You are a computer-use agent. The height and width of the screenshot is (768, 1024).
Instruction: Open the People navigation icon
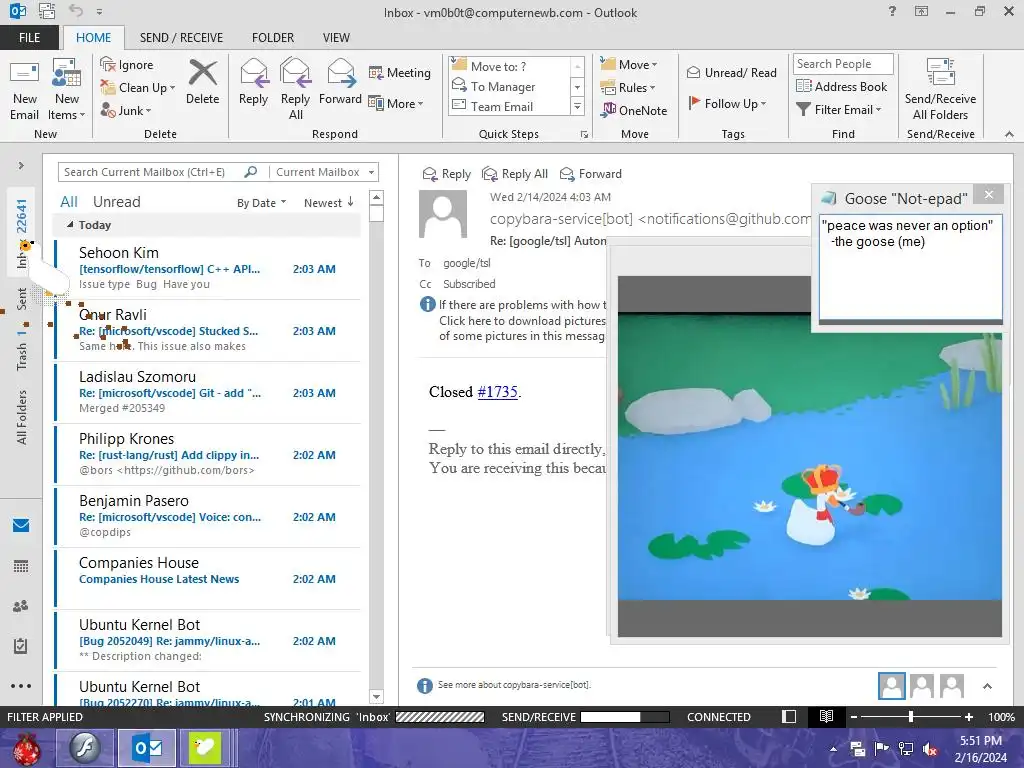[21, 606]
